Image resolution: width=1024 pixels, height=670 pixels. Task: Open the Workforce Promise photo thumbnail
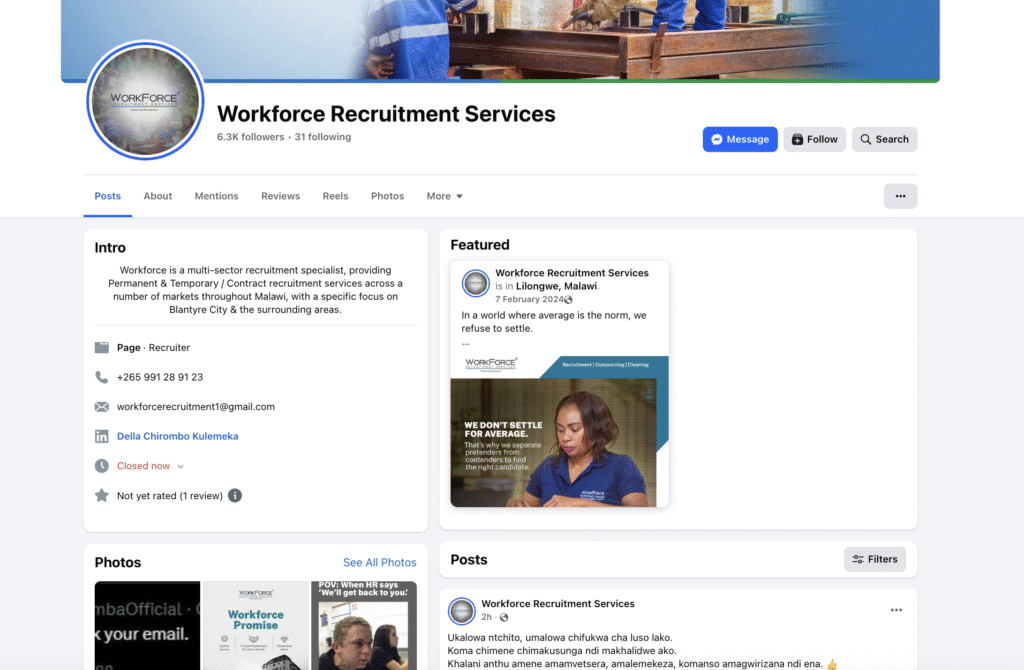(x=256, y=625)
